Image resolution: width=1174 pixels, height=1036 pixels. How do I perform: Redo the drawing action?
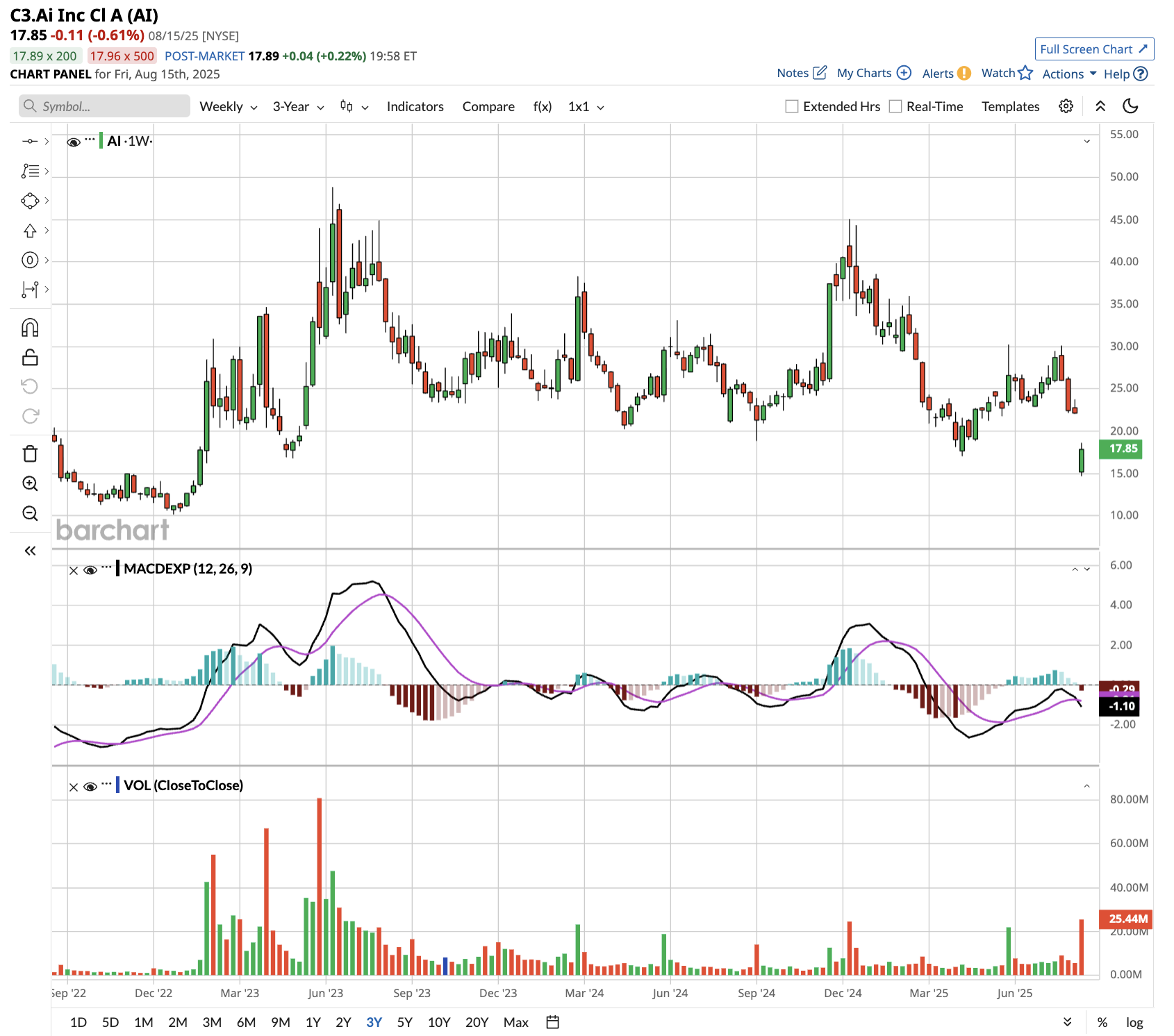coord(30,416)
